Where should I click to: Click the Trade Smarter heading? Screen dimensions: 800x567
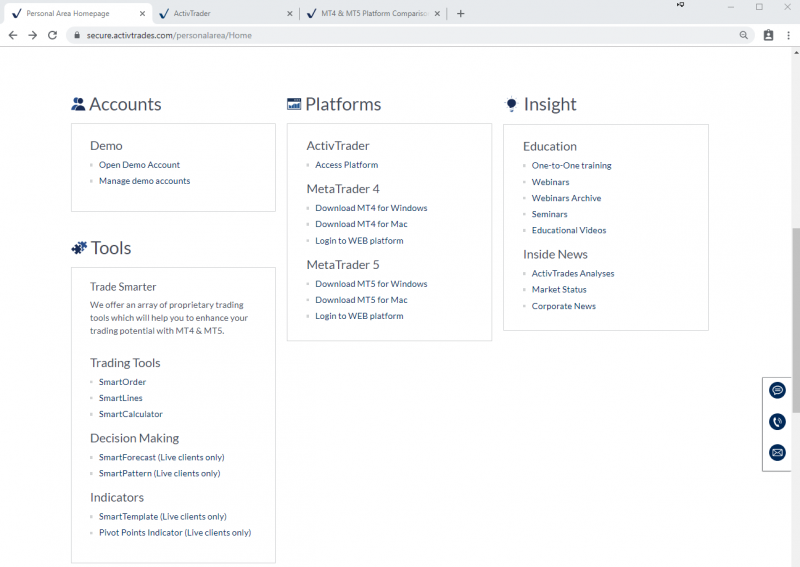[123, 287]
